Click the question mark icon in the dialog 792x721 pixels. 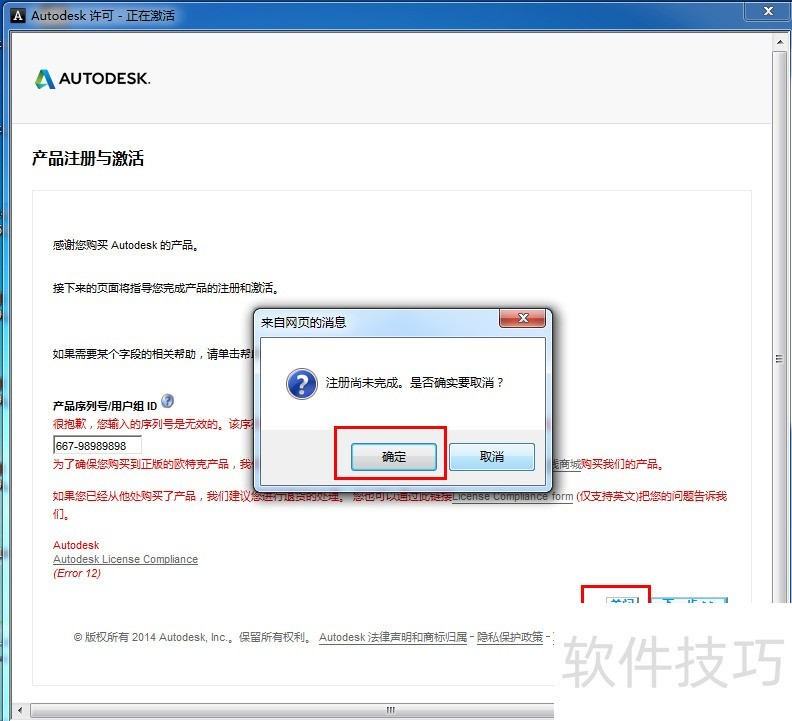[x=302, y=383]
